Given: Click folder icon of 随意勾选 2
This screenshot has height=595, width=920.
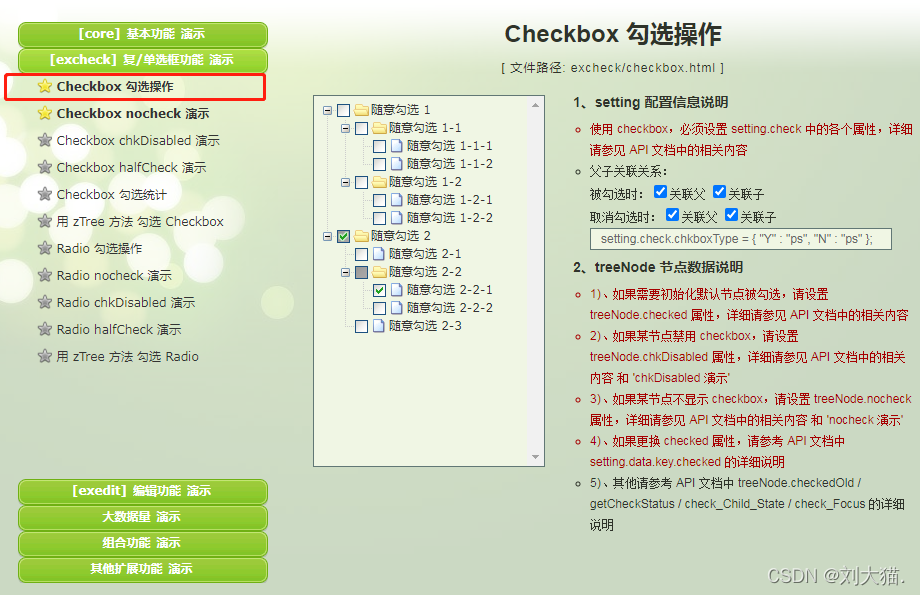Looking at the screenshot, I should click(361, 236).
